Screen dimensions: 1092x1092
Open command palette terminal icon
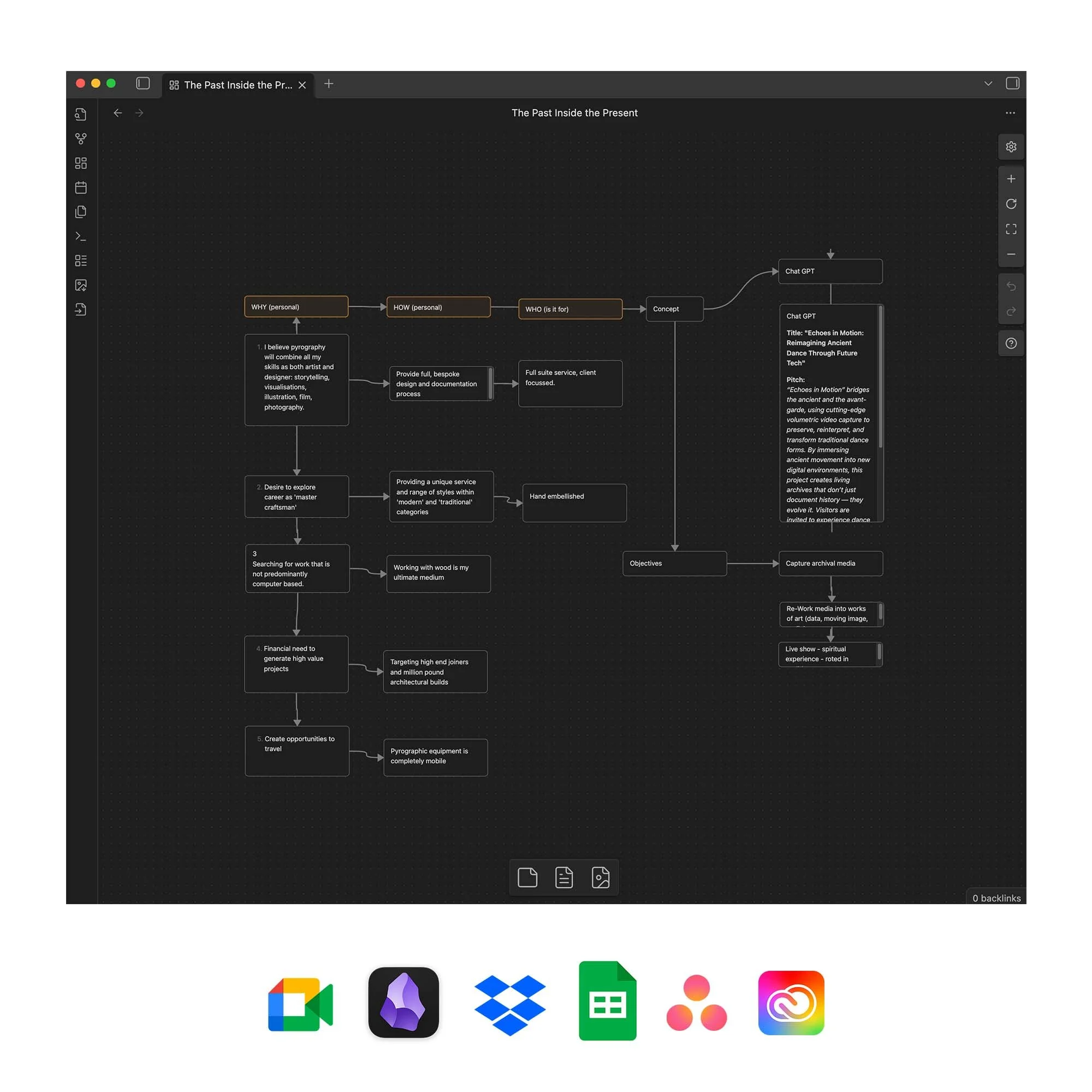point(81,236)
